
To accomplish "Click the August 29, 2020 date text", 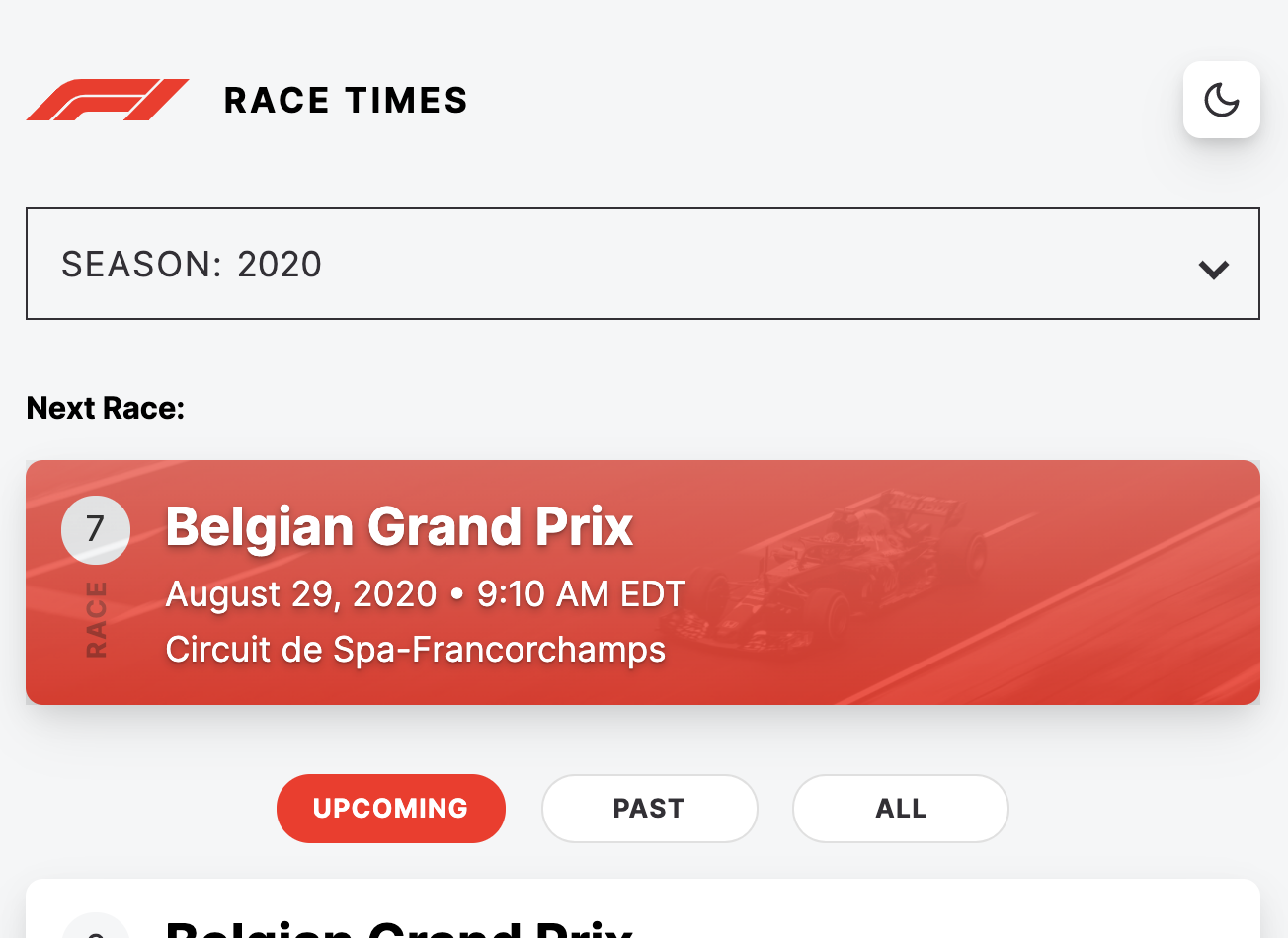I will [300, 594].
